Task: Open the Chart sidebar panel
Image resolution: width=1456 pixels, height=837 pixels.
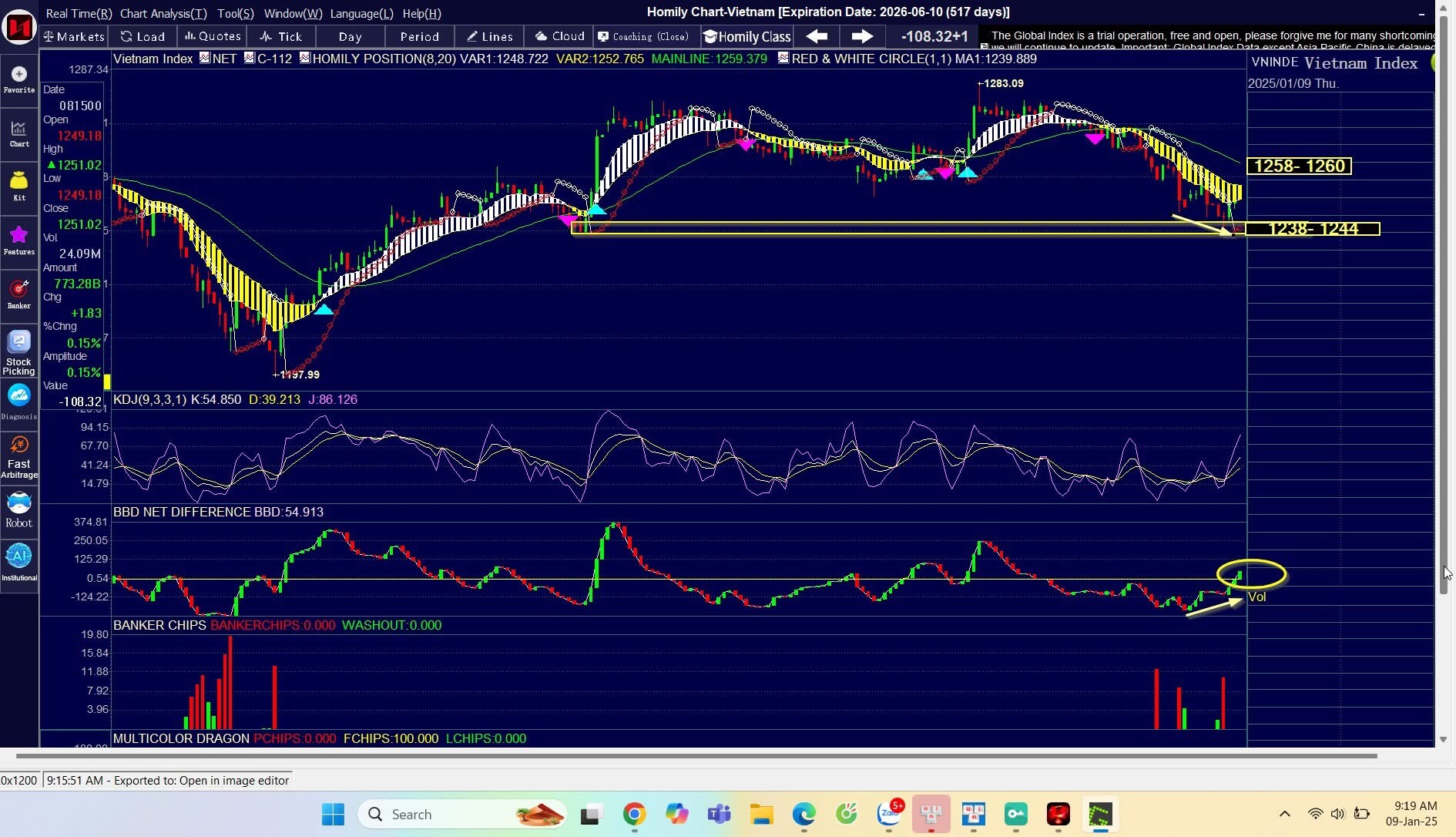Action: [x=19, y=133]
